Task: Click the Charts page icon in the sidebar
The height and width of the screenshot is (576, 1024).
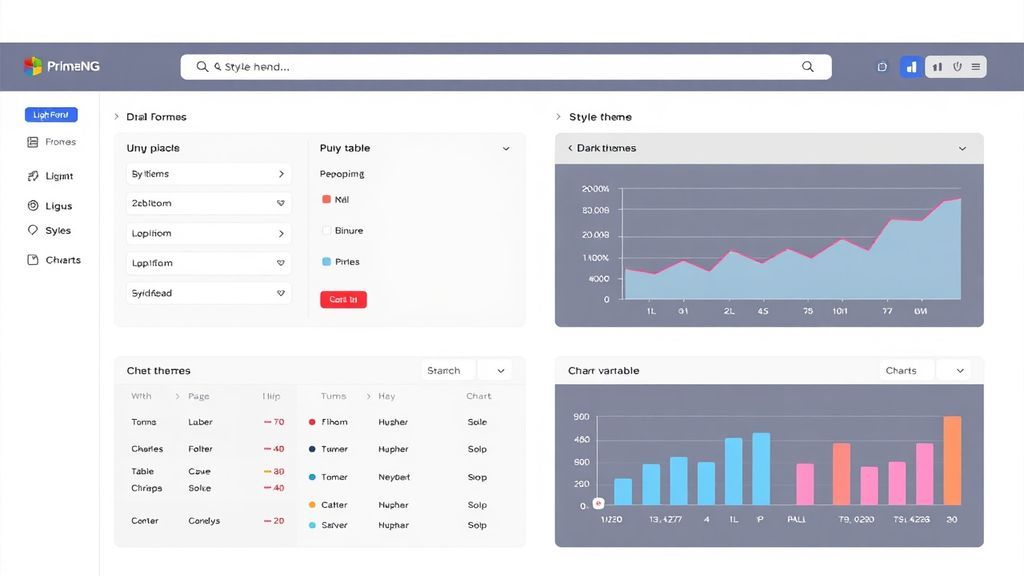Action: tap(33, 260)
